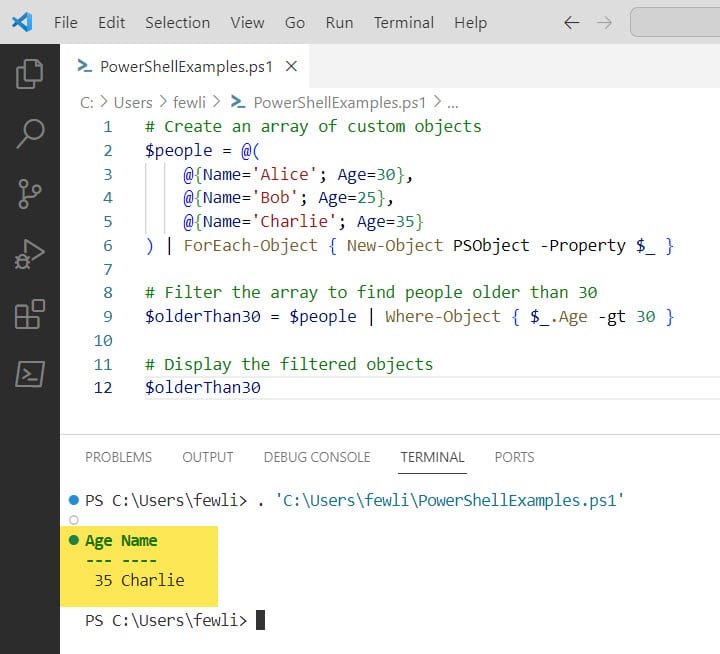This screenshot has width=720, height=654.
Task: Switch to the DEBUG CONSOLE tab
Action: [317, 457]
